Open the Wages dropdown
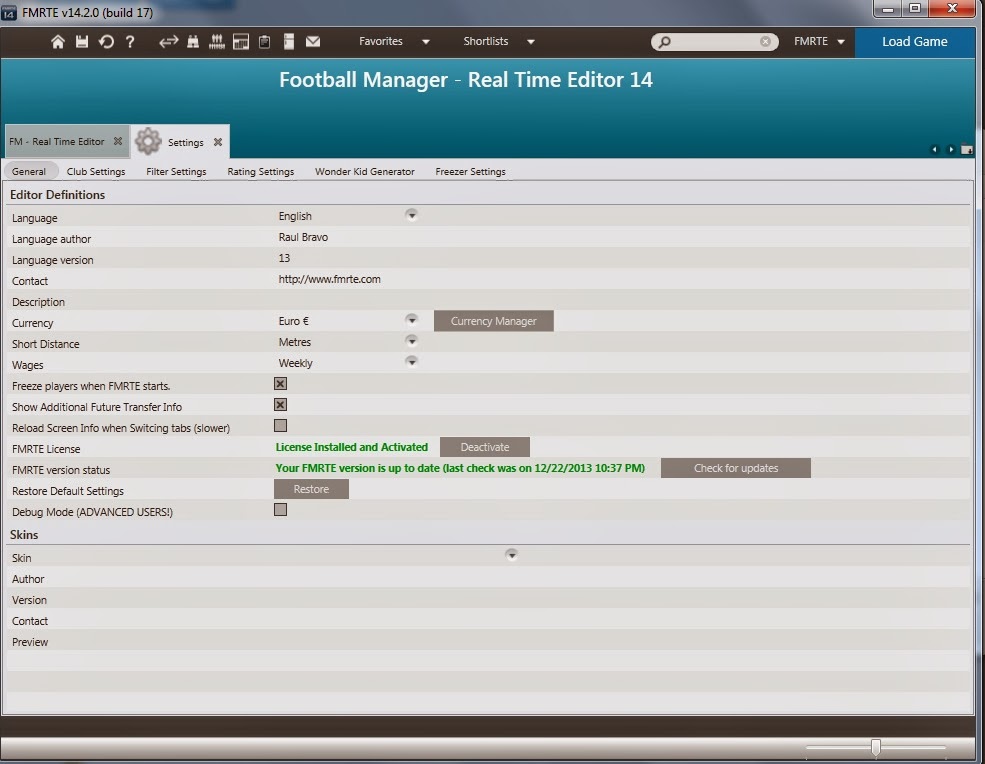Image resolution: width=985 pixels, height=764 pixels. tap(411, 361)
